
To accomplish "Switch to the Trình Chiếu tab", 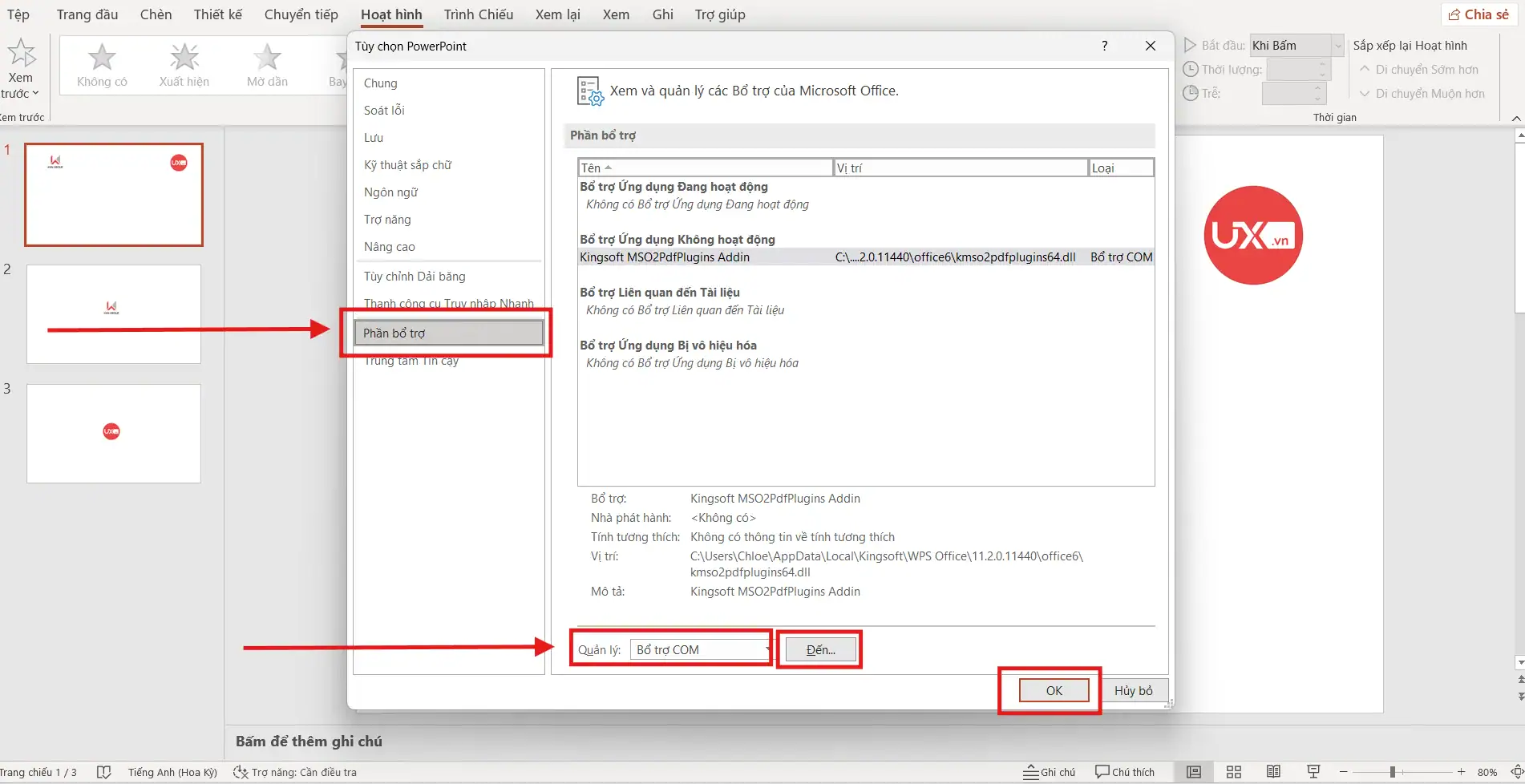I will pos(478,14).
